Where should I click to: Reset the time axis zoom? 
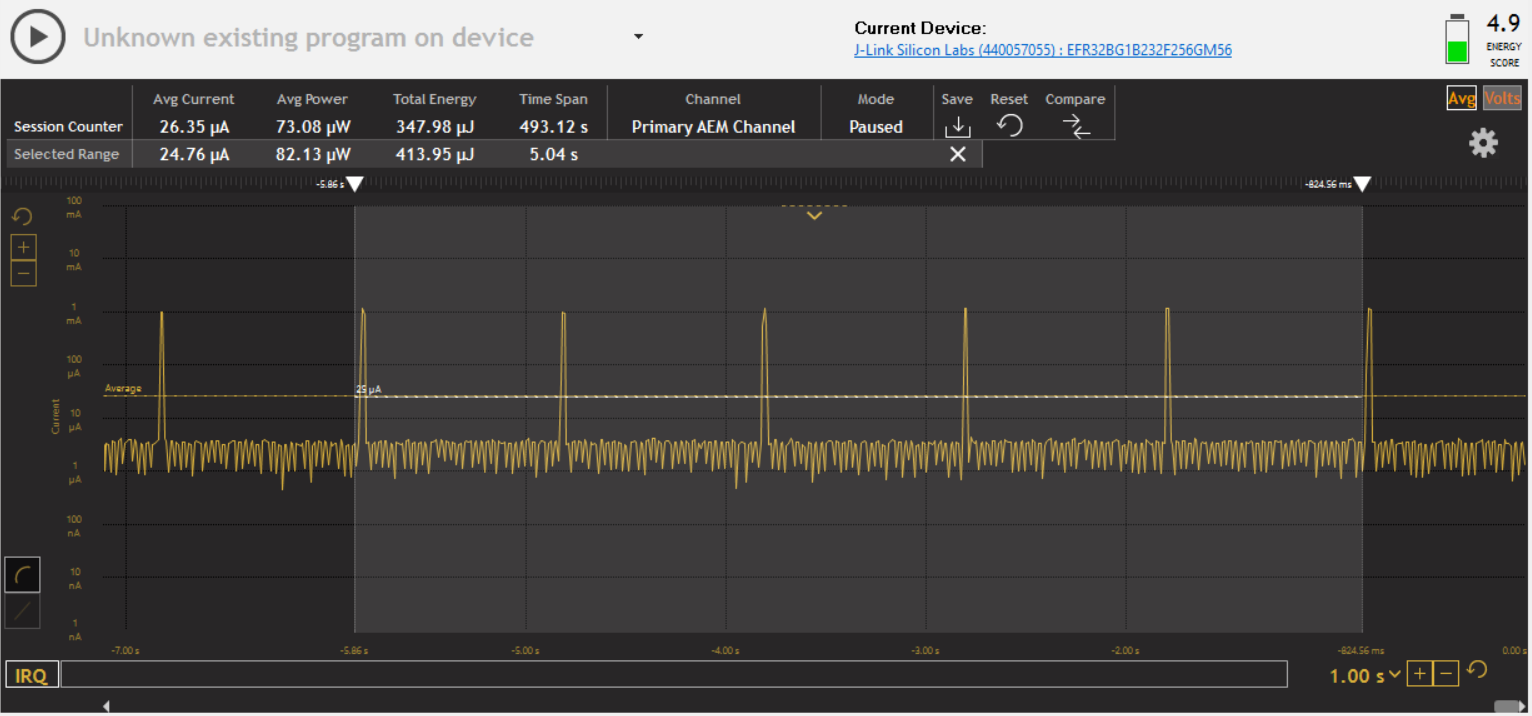tap(1477, 671)
